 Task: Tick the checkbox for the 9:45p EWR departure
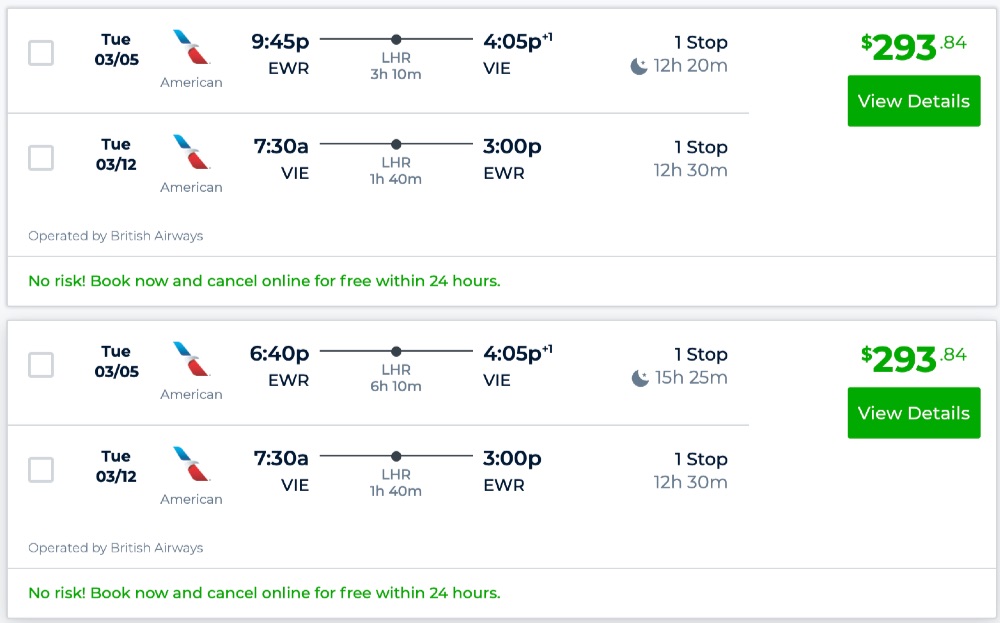pyautogui.click(x=41, y=53)
